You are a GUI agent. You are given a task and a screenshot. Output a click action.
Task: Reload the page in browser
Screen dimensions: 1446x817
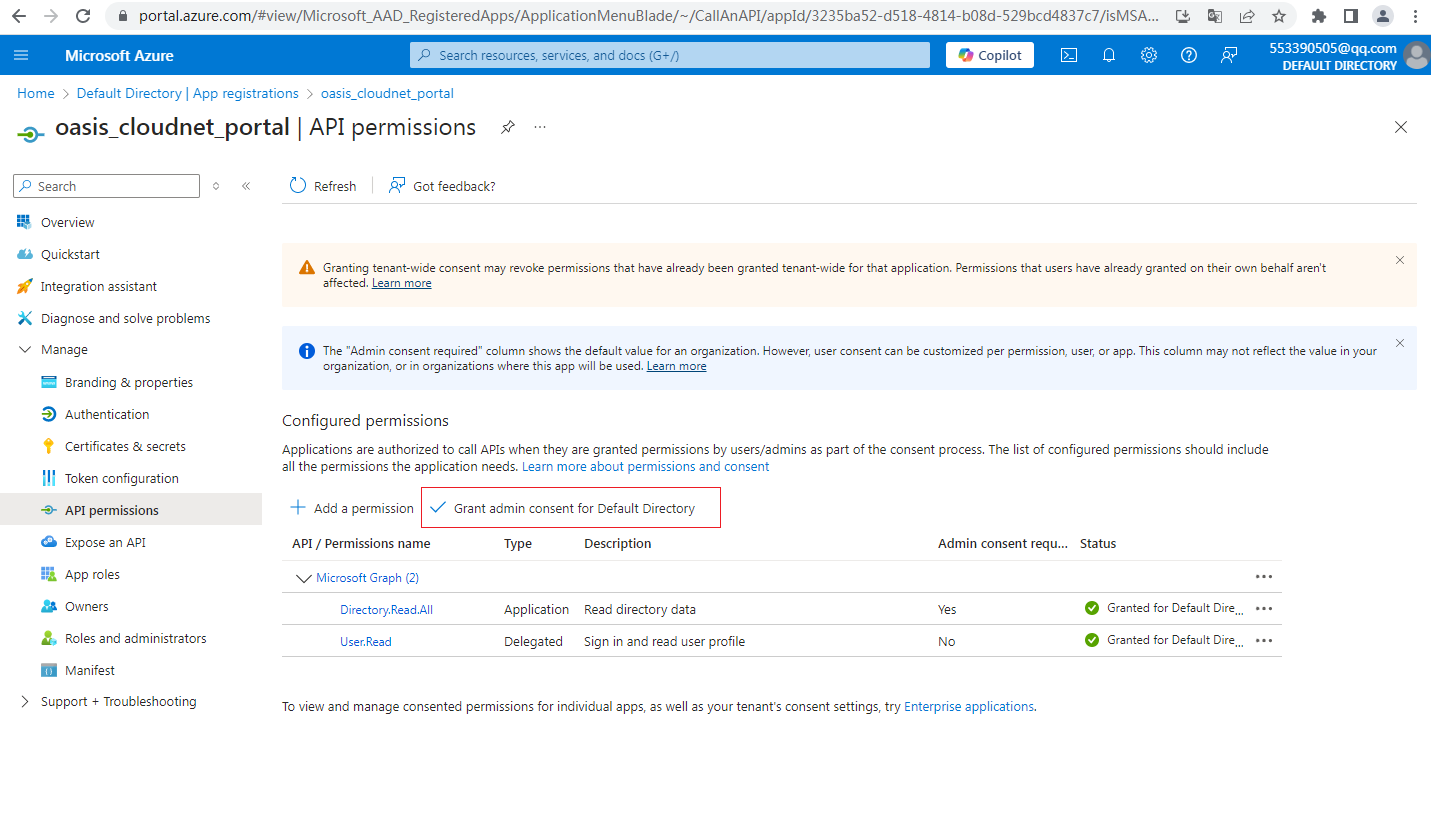point(83,16)
